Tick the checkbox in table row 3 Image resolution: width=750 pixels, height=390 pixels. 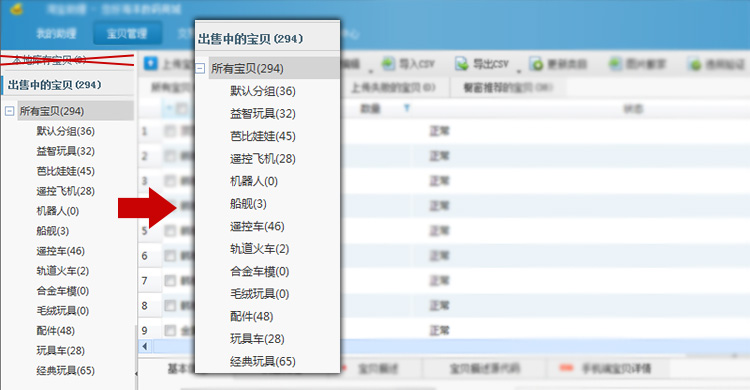[x=170, y=181]
